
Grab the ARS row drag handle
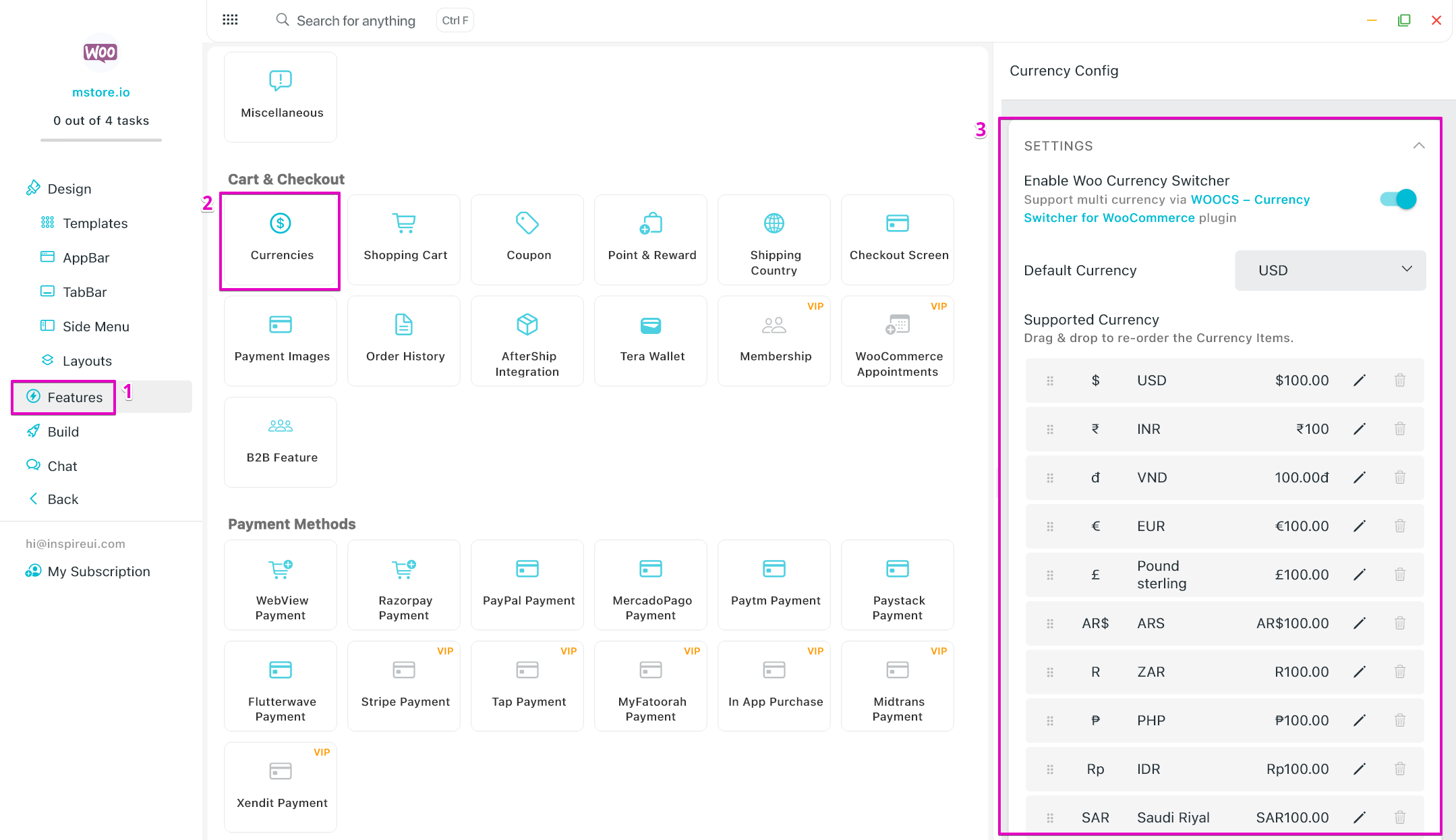(x=1050, y=623)
